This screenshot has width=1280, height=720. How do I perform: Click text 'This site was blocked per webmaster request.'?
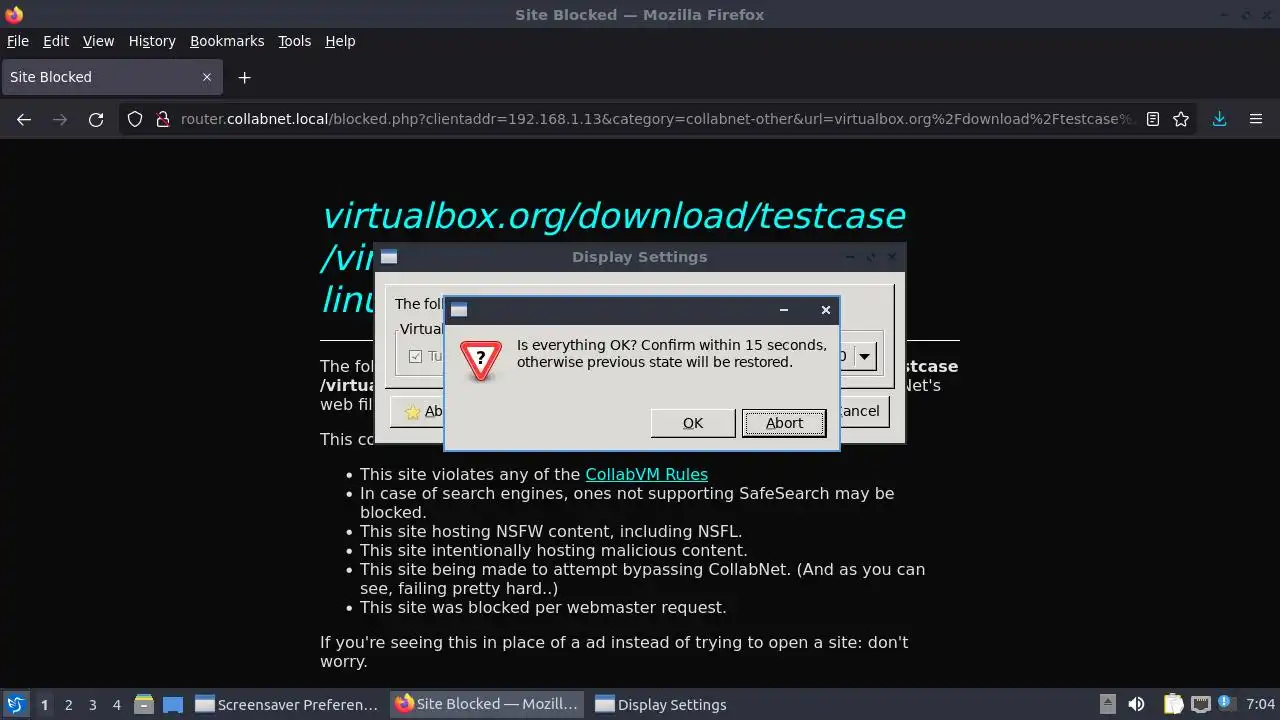pos(543,607)
